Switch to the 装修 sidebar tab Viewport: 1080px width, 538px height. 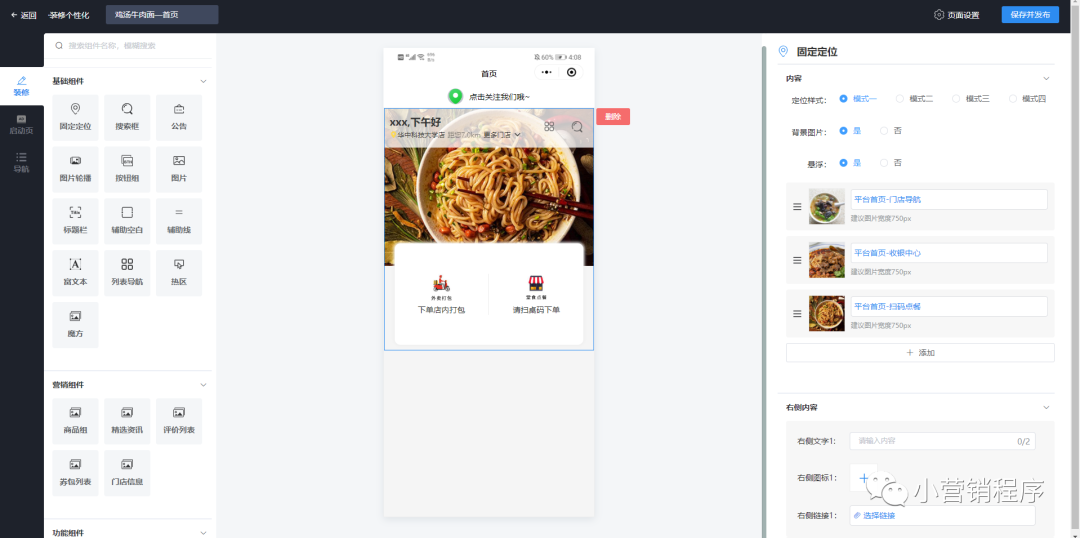[21, 86]
